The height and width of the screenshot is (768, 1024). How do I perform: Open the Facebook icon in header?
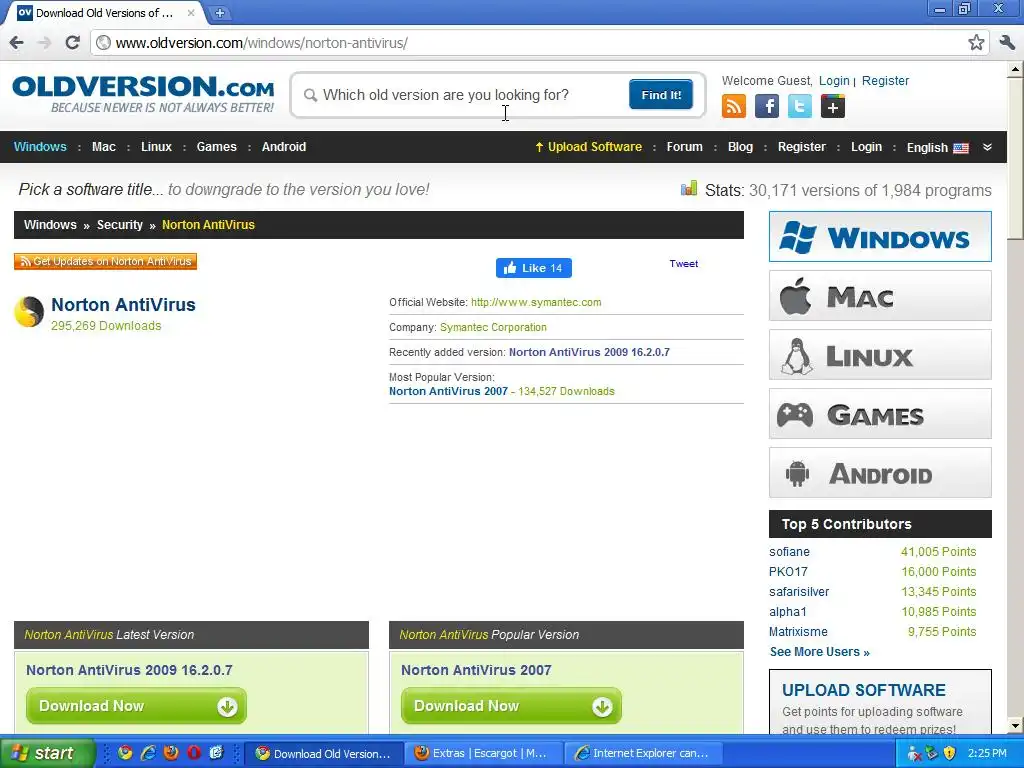(767, 106)
